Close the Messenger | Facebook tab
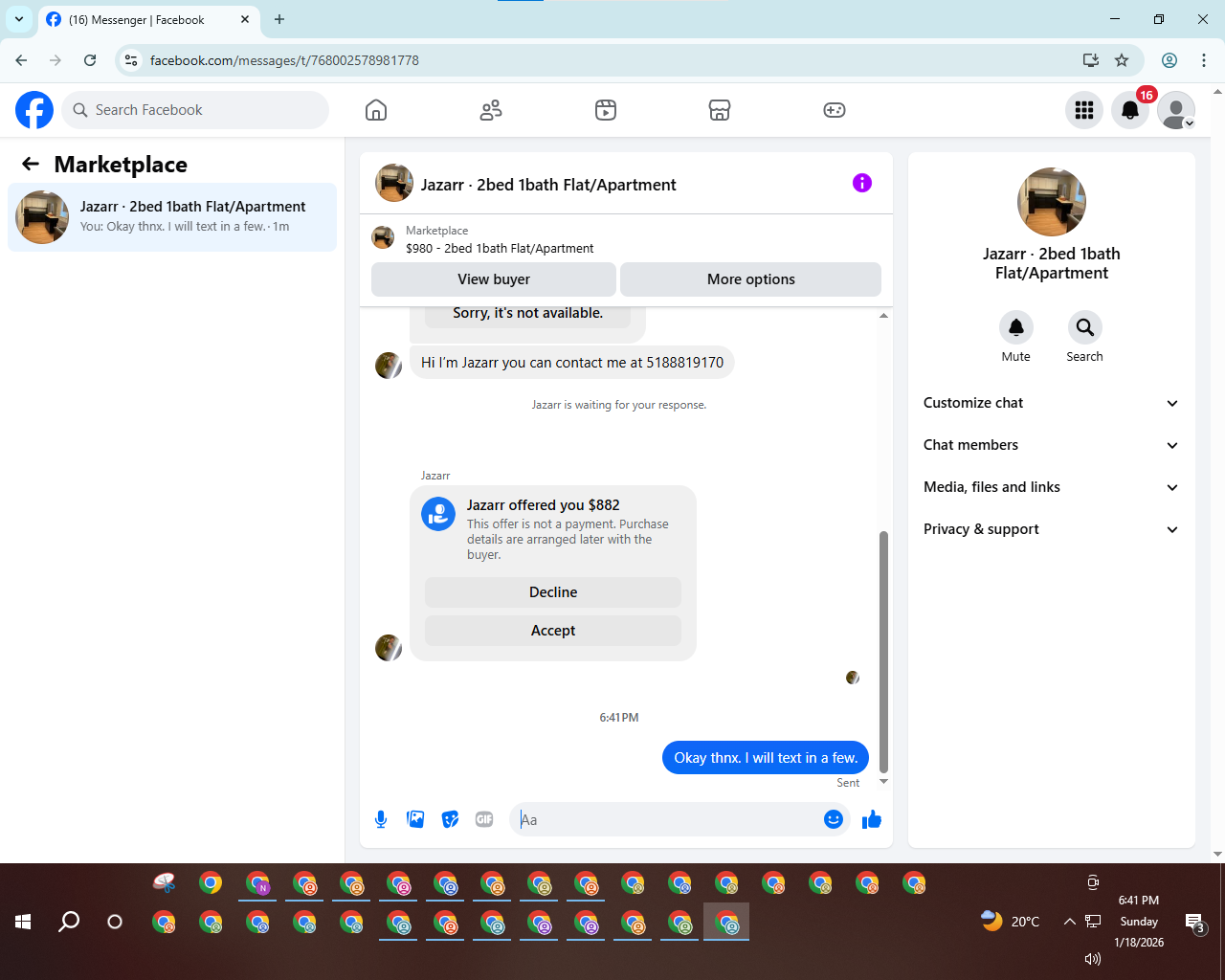This screenshot has height=980, width=1225. pyautogui.click(x=245, y=19)
